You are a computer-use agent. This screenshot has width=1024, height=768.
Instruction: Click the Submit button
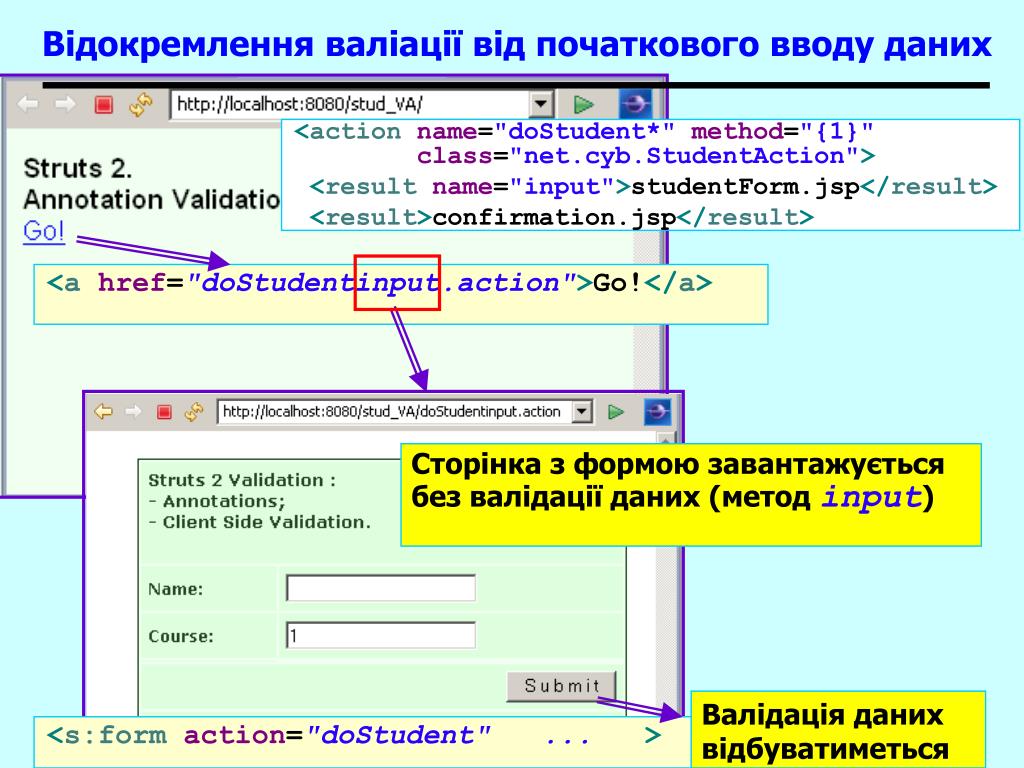click(562, 686)
